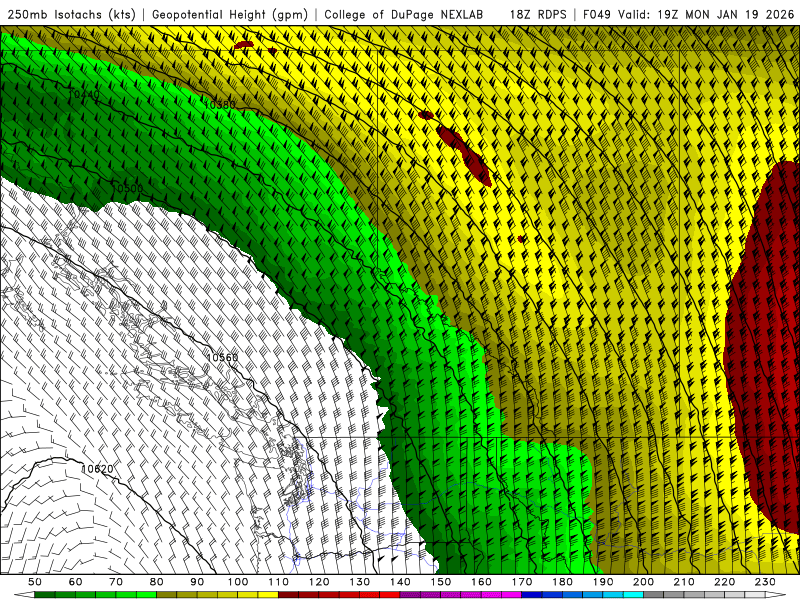Click the "18Z RDPS" model run label
The height and width of the screenshot is (600, 800).
(x=538, y=15)
